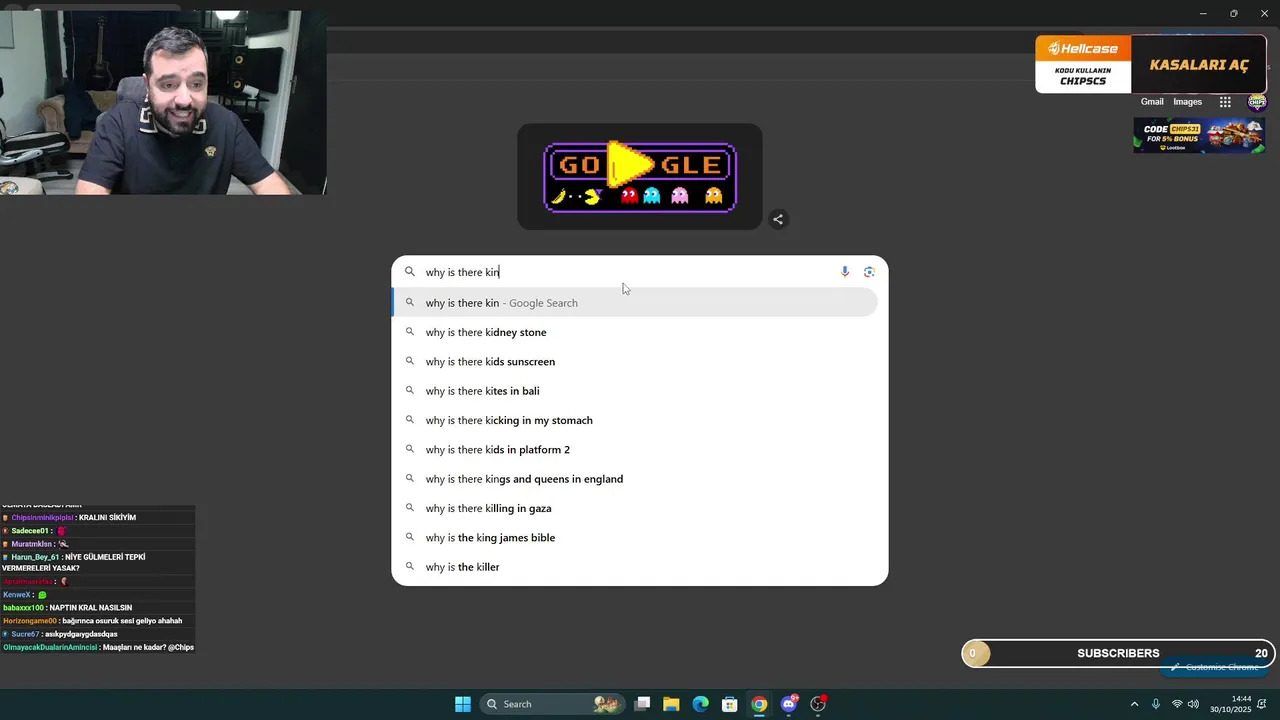The image size is (1280, 720).
Task: Click the Google Chrome taskbar icon
Action: coord(760,704)
